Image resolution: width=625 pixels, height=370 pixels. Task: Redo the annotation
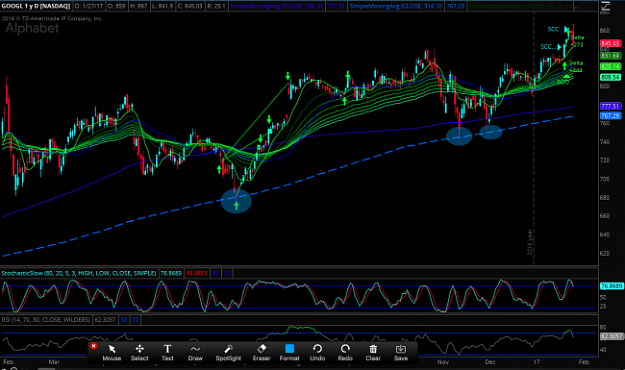(x=345, y=352)
